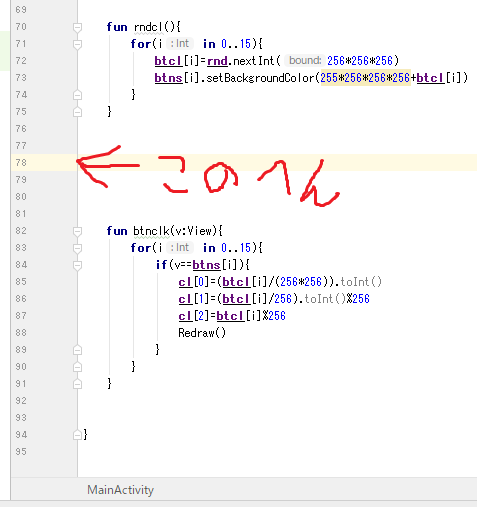The image size is (477, 507).
Task: Click cl[1] on line 86
Action: [x=193, y=299]
